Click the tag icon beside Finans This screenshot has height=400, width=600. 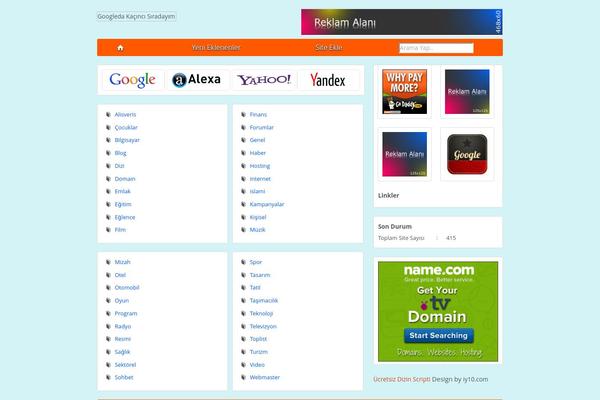(x=243, y=114)
